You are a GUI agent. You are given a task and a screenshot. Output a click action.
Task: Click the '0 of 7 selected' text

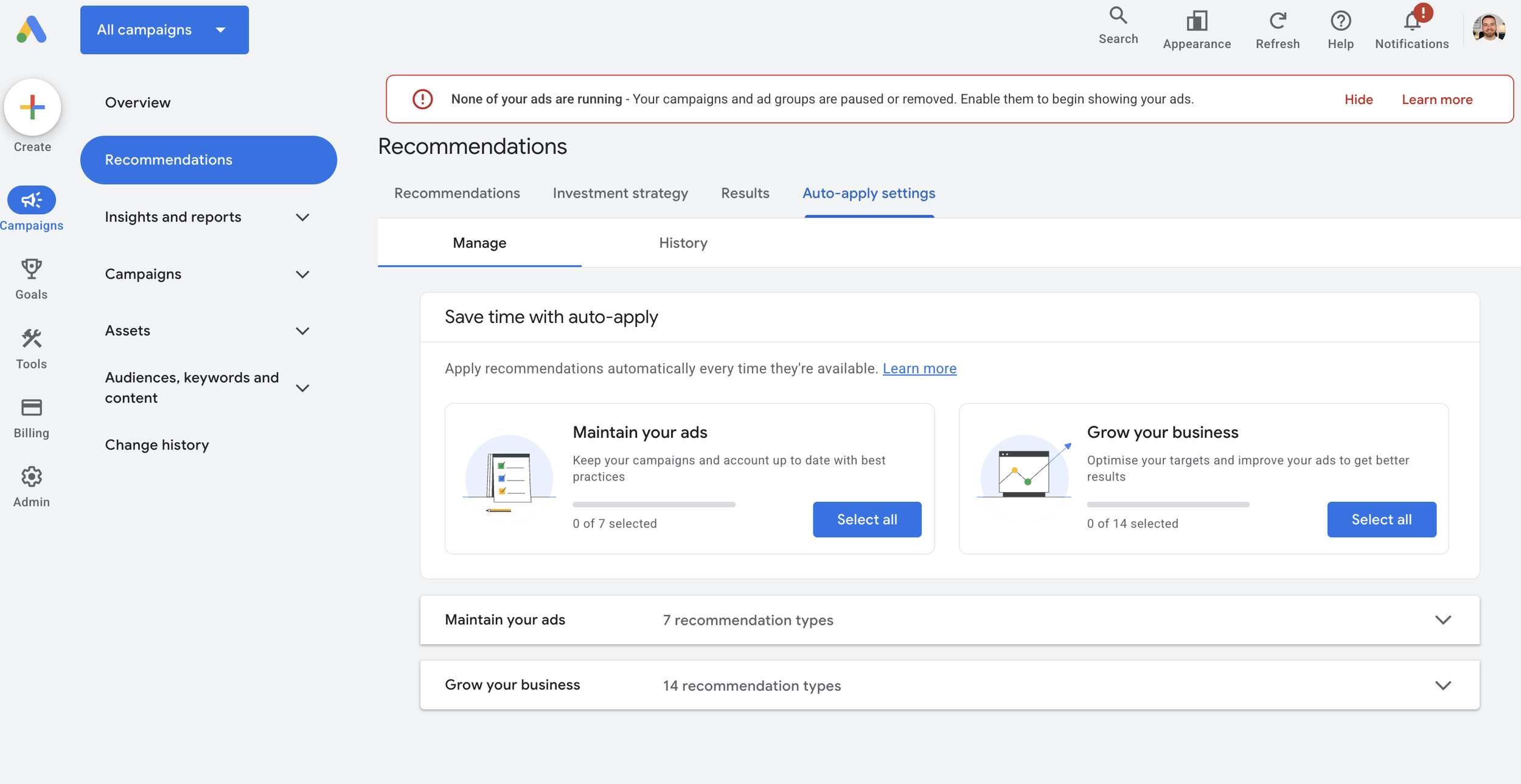(x=614, y=524)
